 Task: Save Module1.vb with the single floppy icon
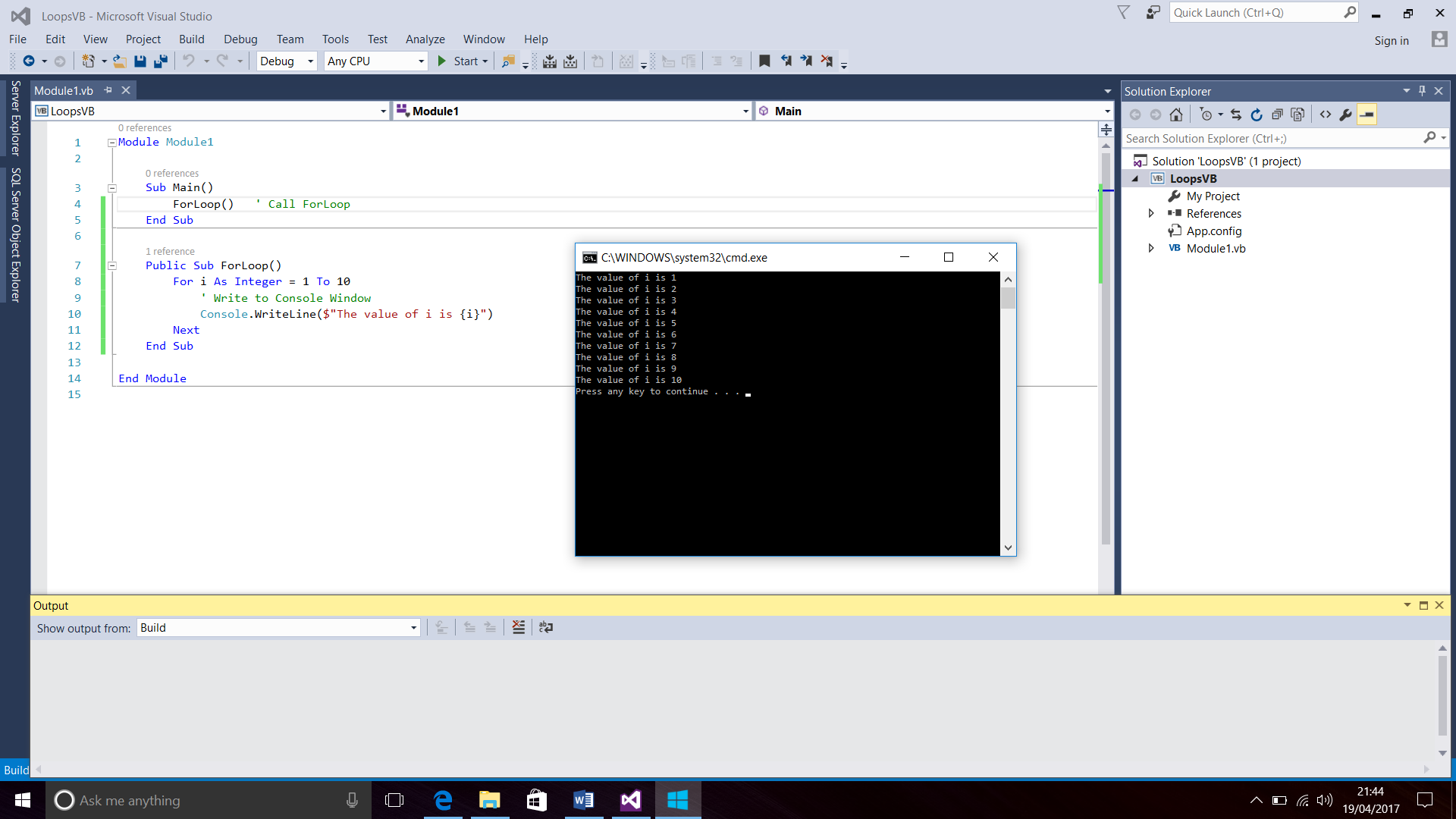(x=140, y=61)
